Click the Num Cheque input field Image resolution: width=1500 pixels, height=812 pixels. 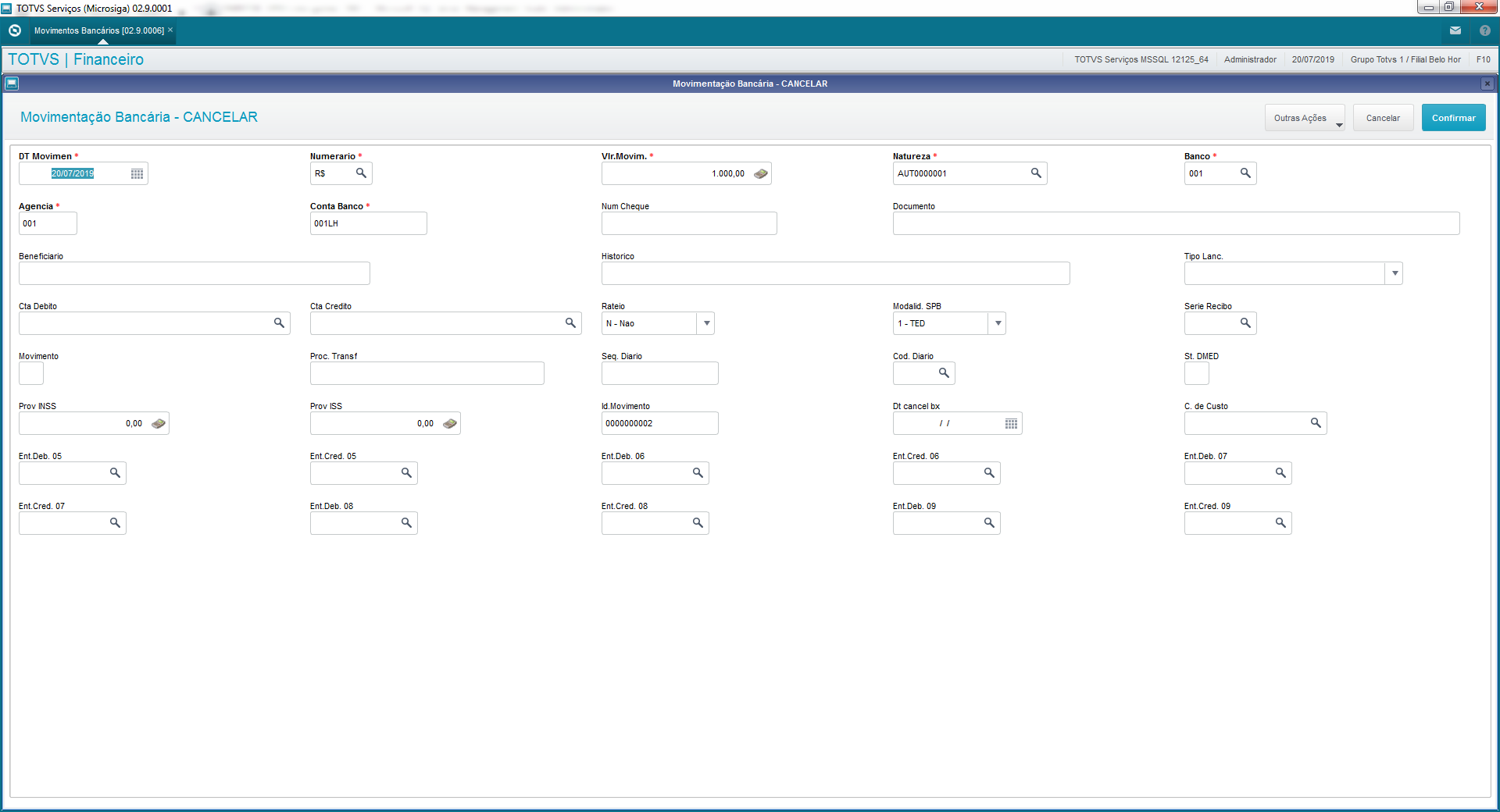tap(689, 223)
